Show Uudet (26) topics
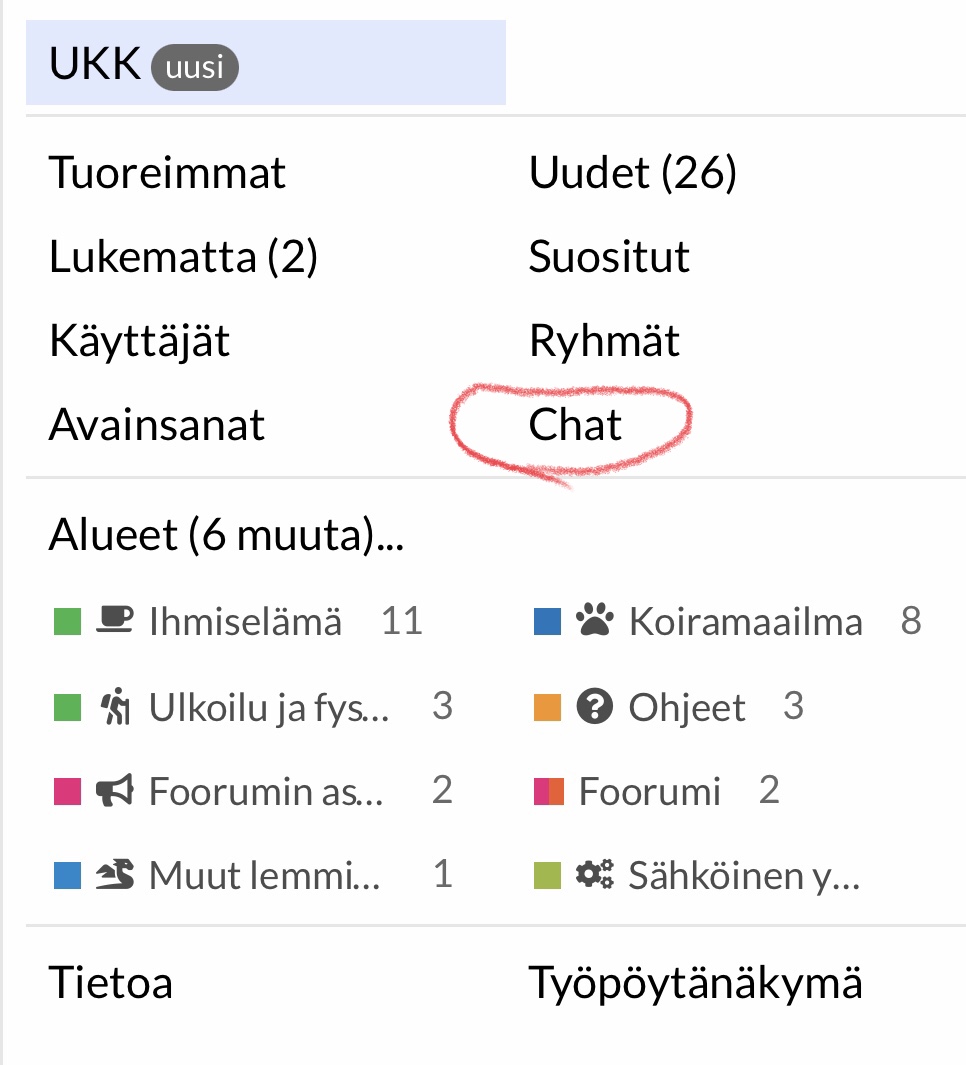The image size is (966, 1065). click(632, 173)
